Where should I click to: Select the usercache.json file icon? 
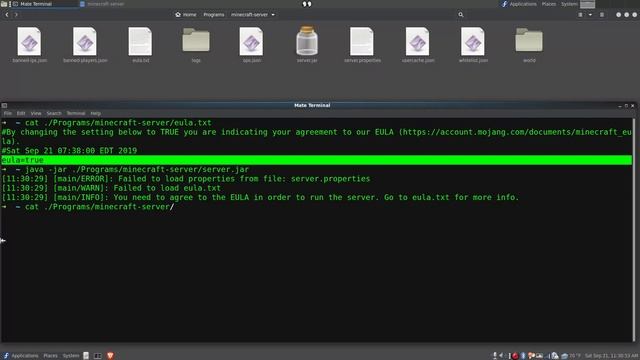click(x=418, y=41)
